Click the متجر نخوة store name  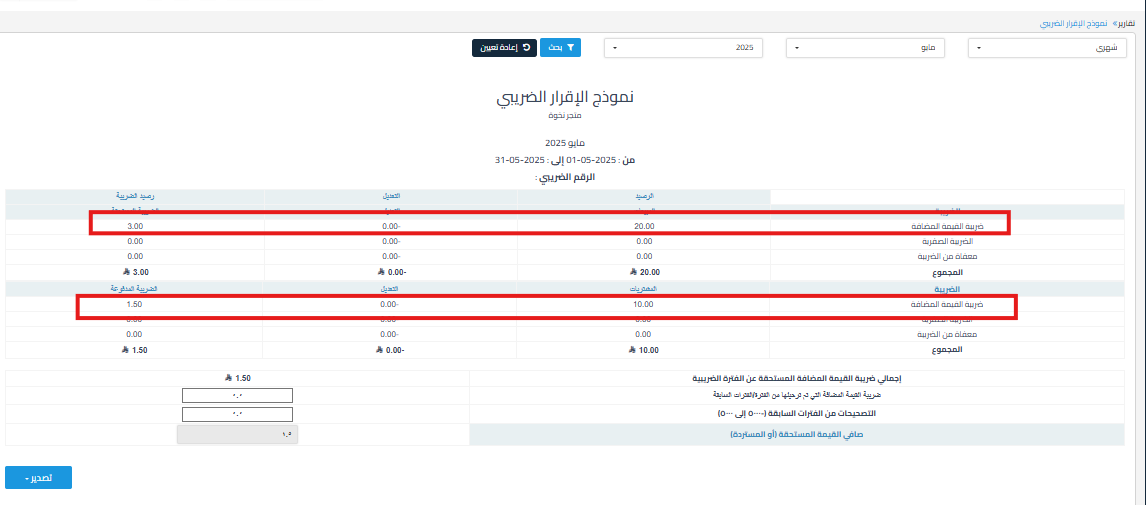[x=565, y=115]
